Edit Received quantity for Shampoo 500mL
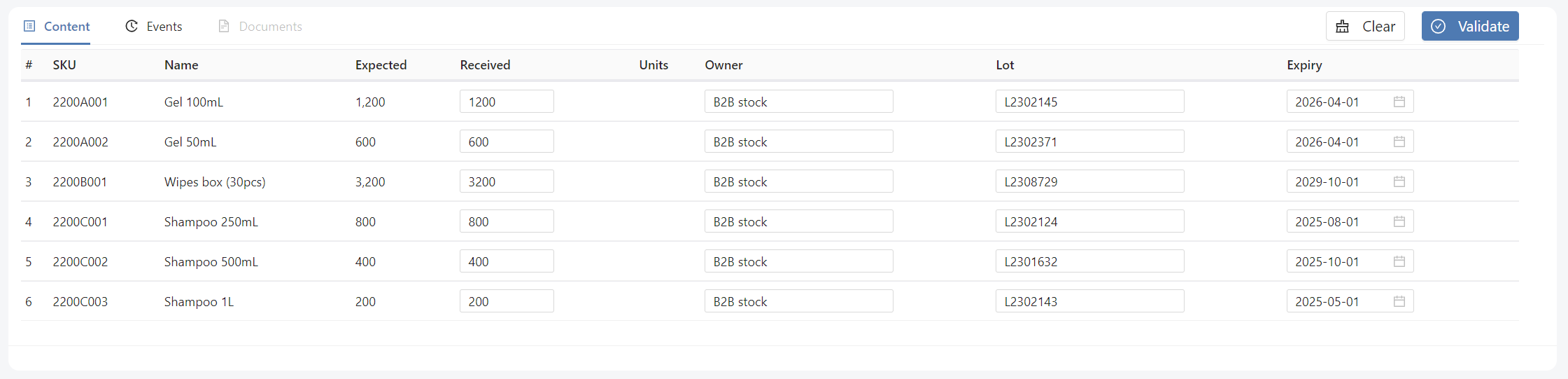1568x379 pixels. (506, 261)
